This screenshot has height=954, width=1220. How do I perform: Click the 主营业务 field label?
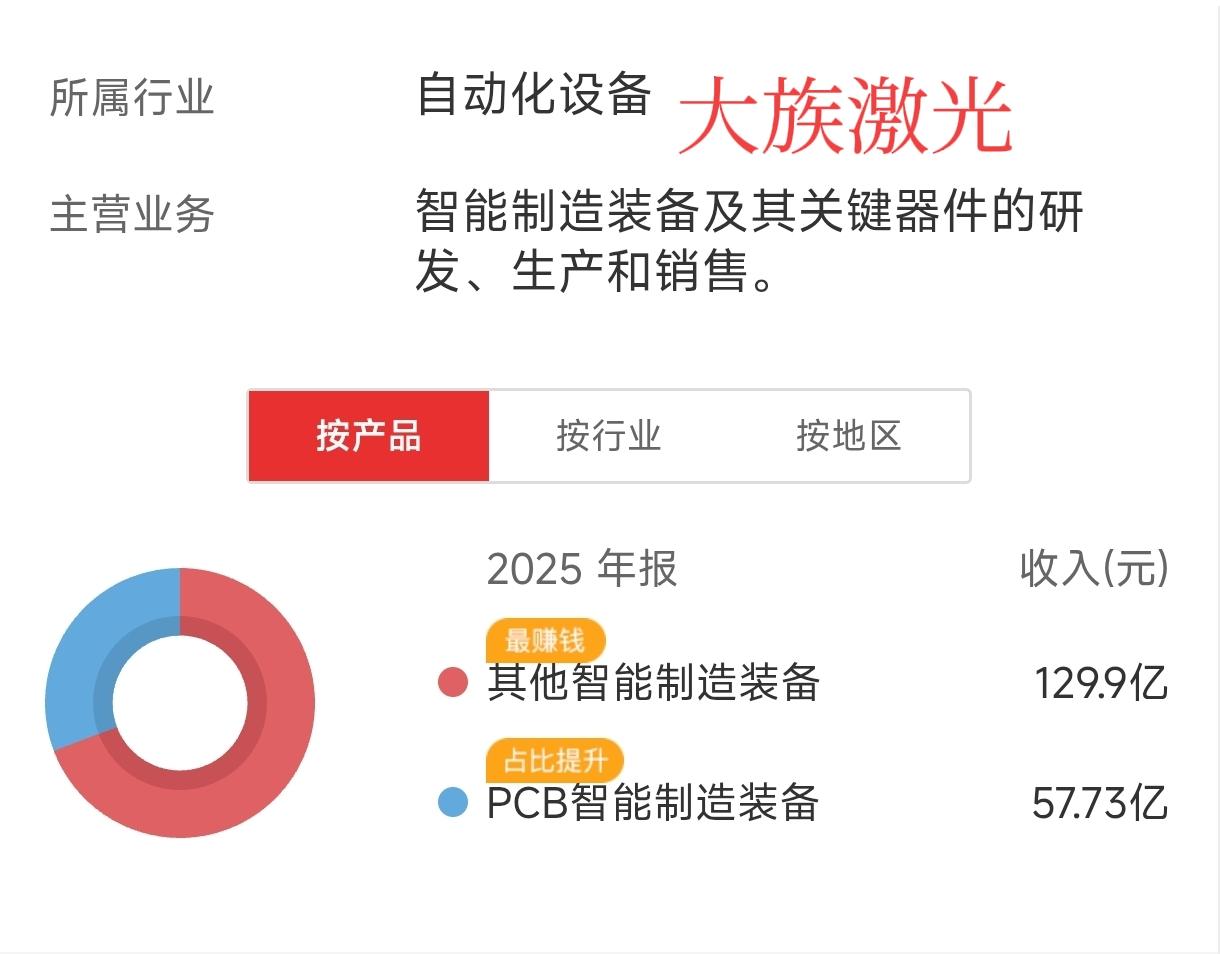132,214
